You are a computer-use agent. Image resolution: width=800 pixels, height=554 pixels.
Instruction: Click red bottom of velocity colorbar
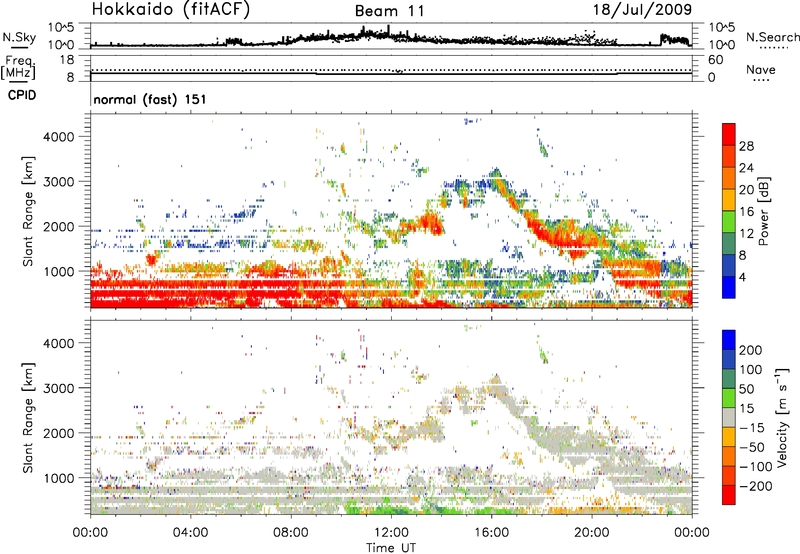(729, 495)
